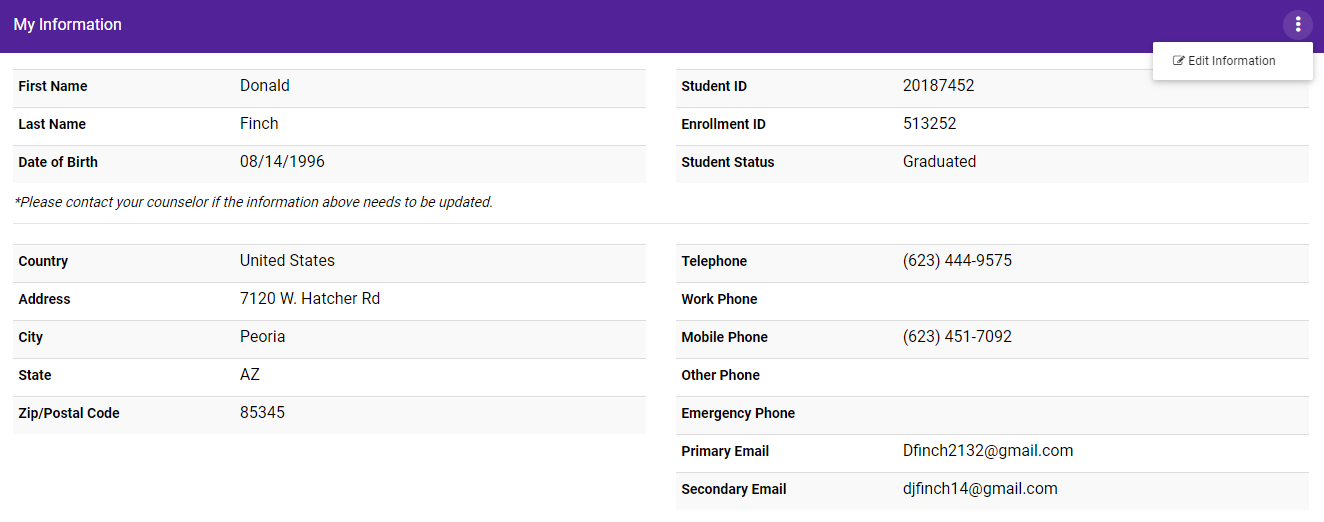Select the secondary email djfinch14@gmail.com
The width and height of the screenshot is (1324, 522).
coord(980,489)
